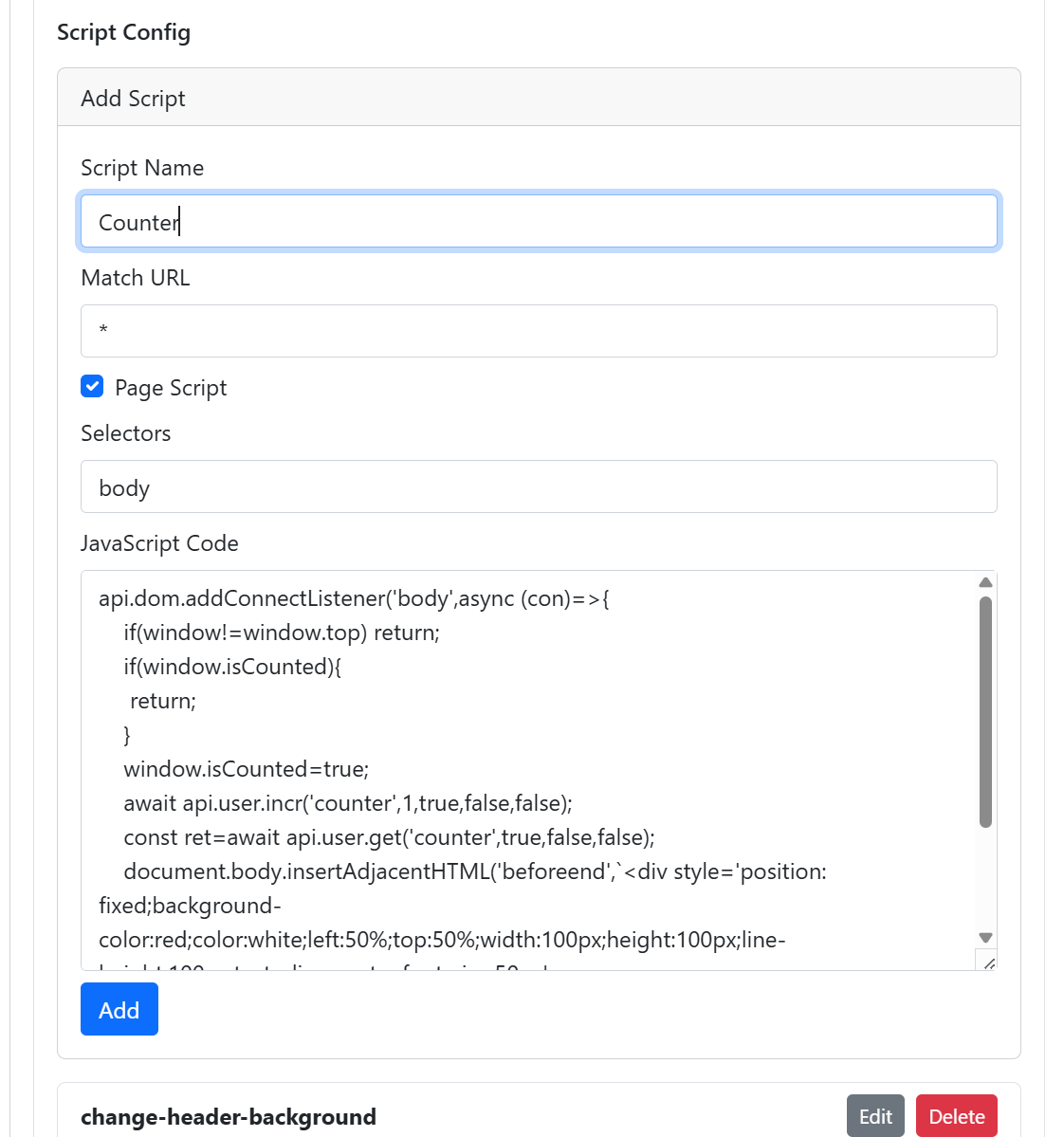Delete the change-header-background script
This screenshot has width=1064, height=1137.
point(957,1116)
